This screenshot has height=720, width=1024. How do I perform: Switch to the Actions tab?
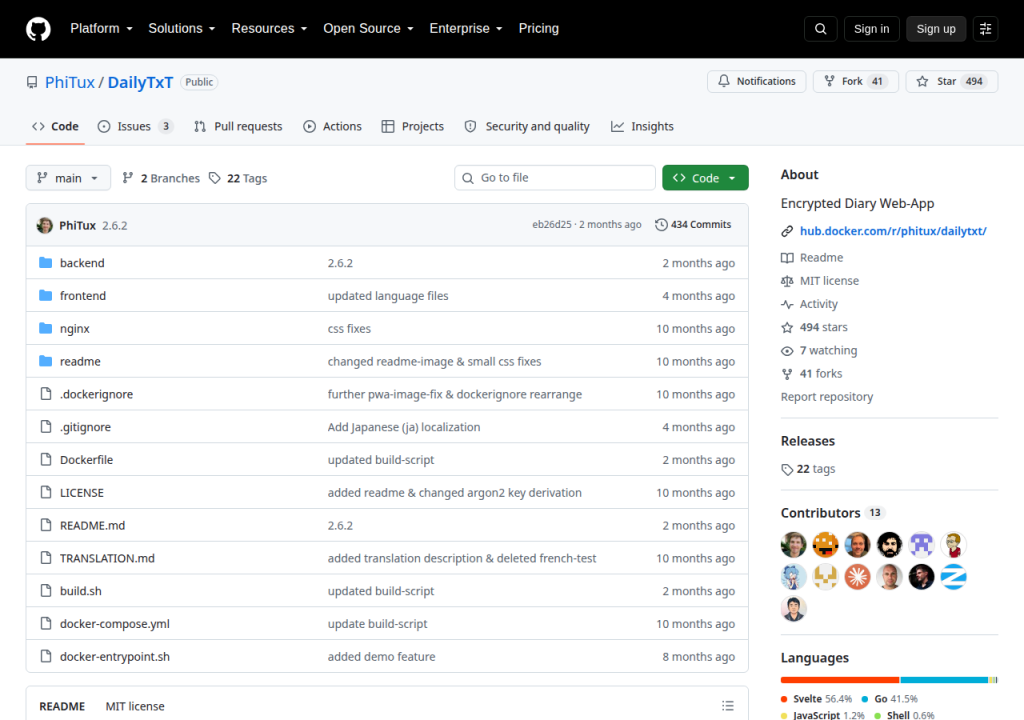tap(332, 126)
